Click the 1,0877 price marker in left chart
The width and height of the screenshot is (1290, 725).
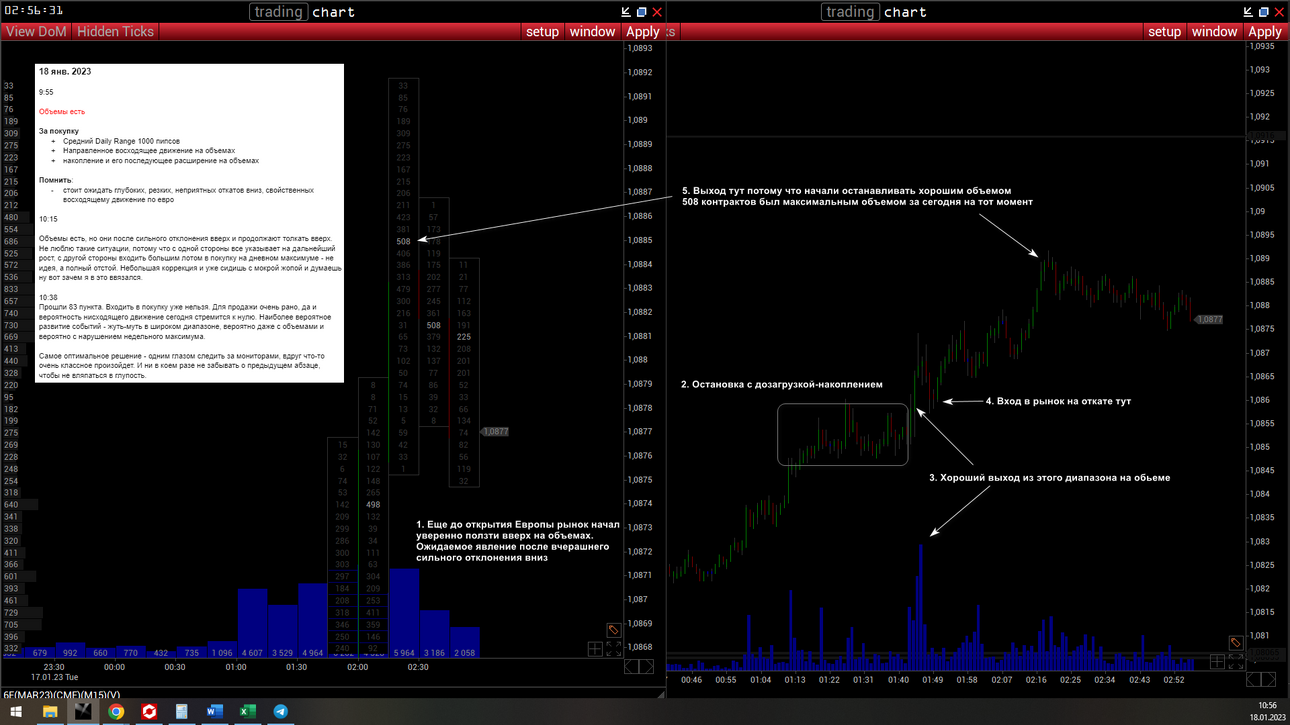pos(497,431)
